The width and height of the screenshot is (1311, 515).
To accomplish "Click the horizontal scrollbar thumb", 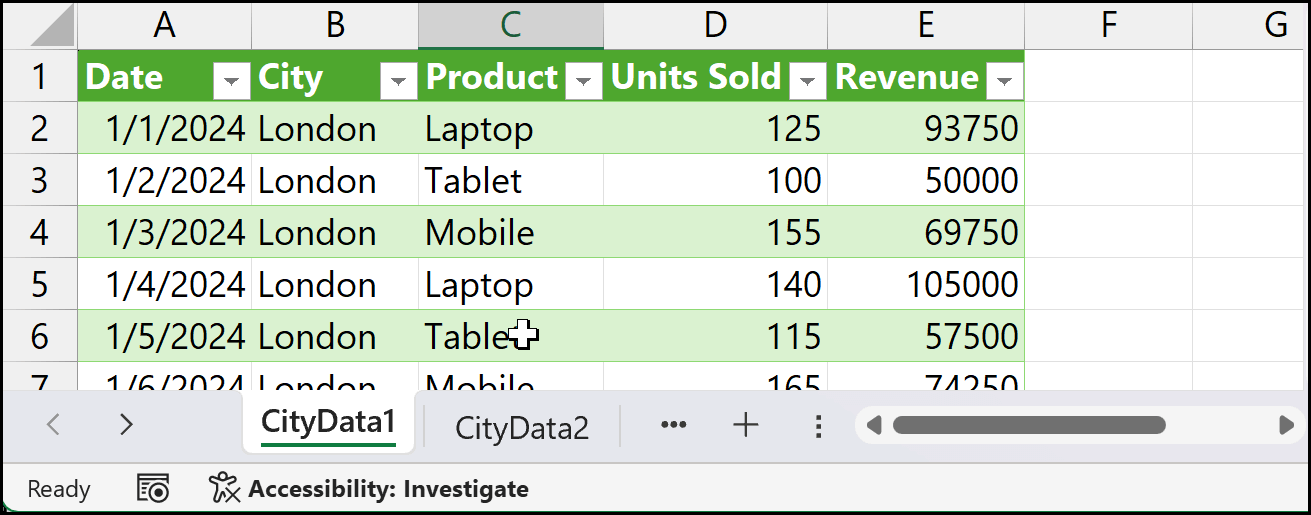I will pos(1028,426).
